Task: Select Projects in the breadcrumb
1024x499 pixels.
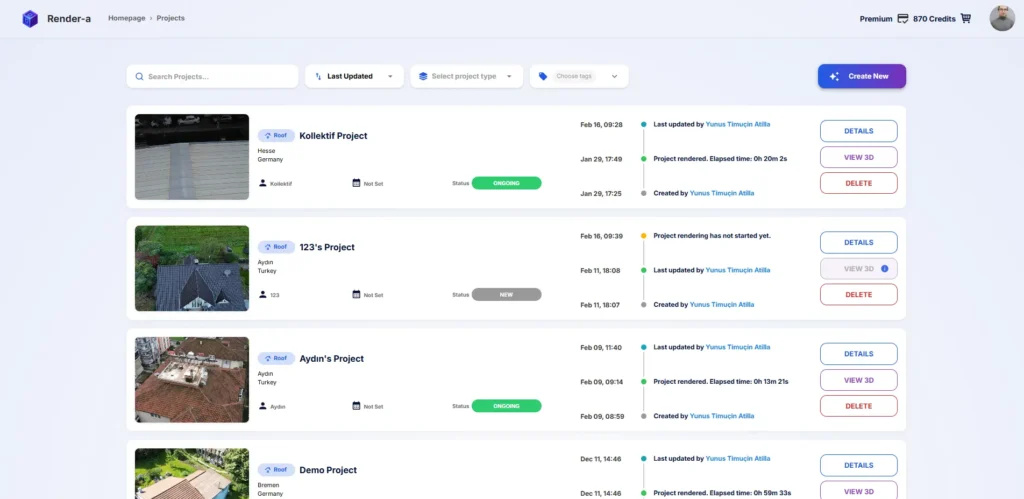Action: (170, 18)
